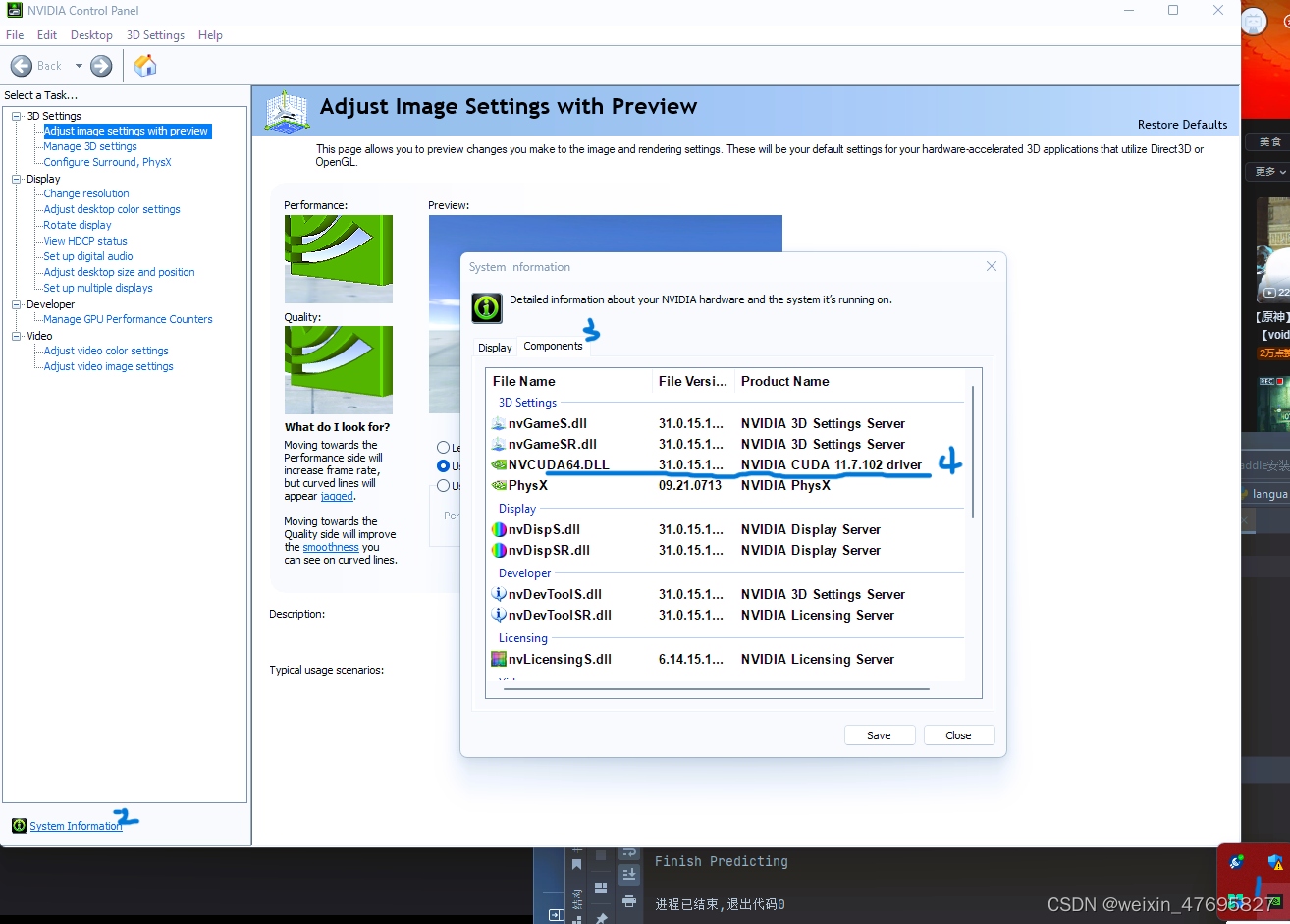The height and width of the screenshot is (924, 1290).
Task: Open Manage GPU Performance Counters
Action: [128, 319]
